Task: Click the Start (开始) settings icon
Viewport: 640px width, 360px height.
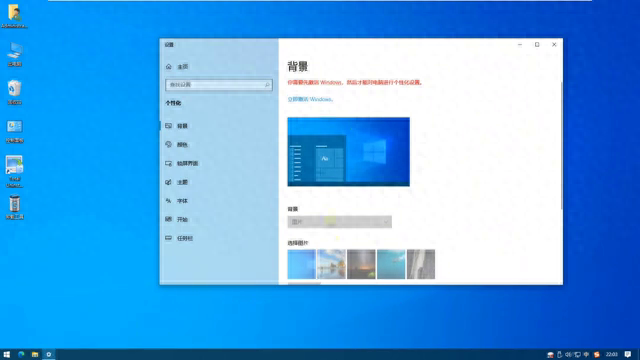Action: (x=169, y=219)
